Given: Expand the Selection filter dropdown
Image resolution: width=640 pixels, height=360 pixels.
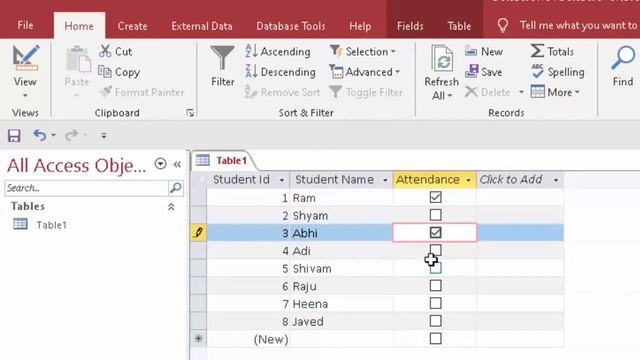Looking at the screenshot, I should click(393, 52).
